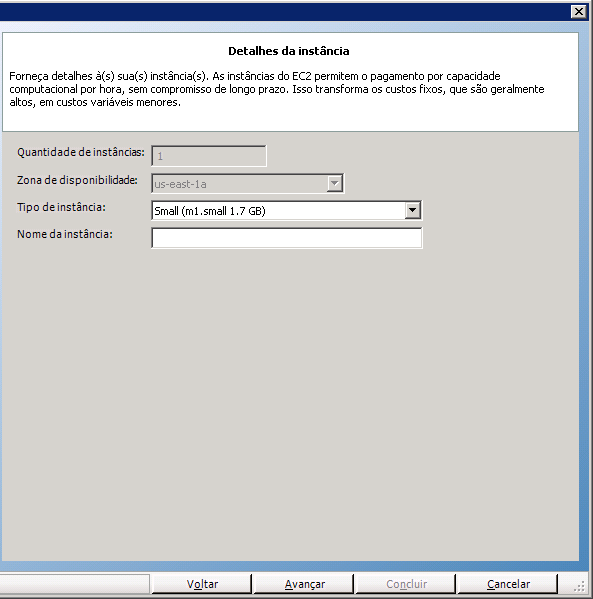
Task: Click the Quantidade de instâncias label
Action: [81, 152]
